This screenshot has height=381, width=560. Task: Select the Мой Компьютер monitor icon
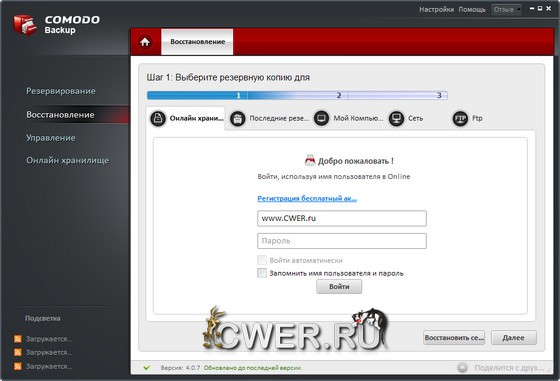point(321,118)
